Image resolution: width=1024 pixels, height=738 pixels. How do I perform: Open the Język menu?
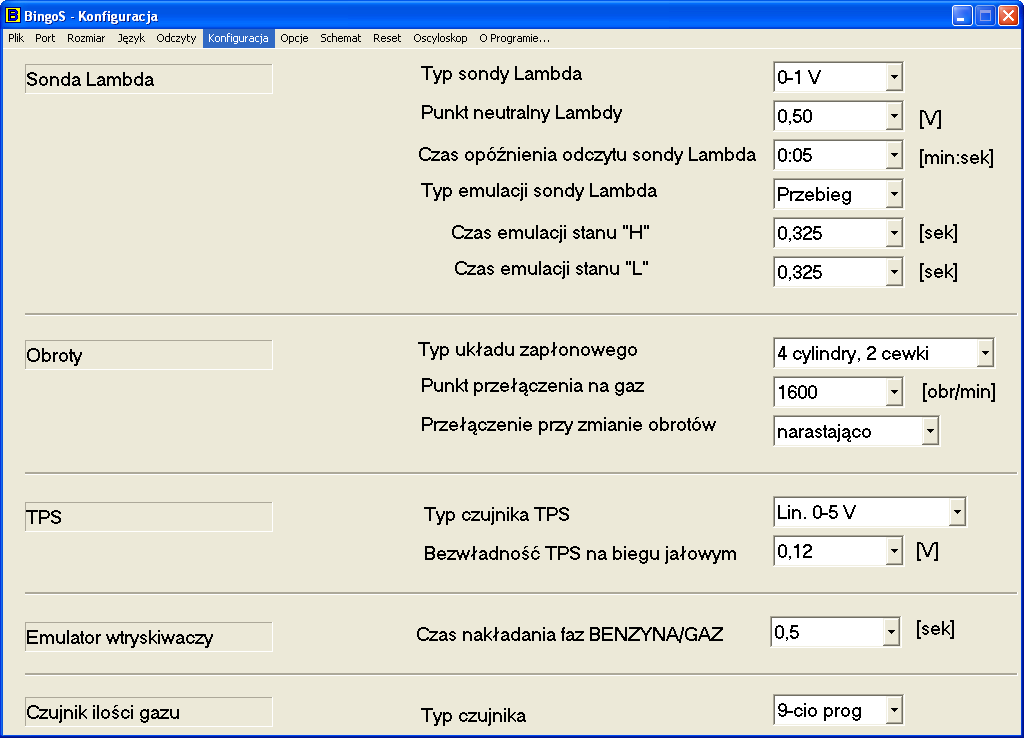(131, 38)
